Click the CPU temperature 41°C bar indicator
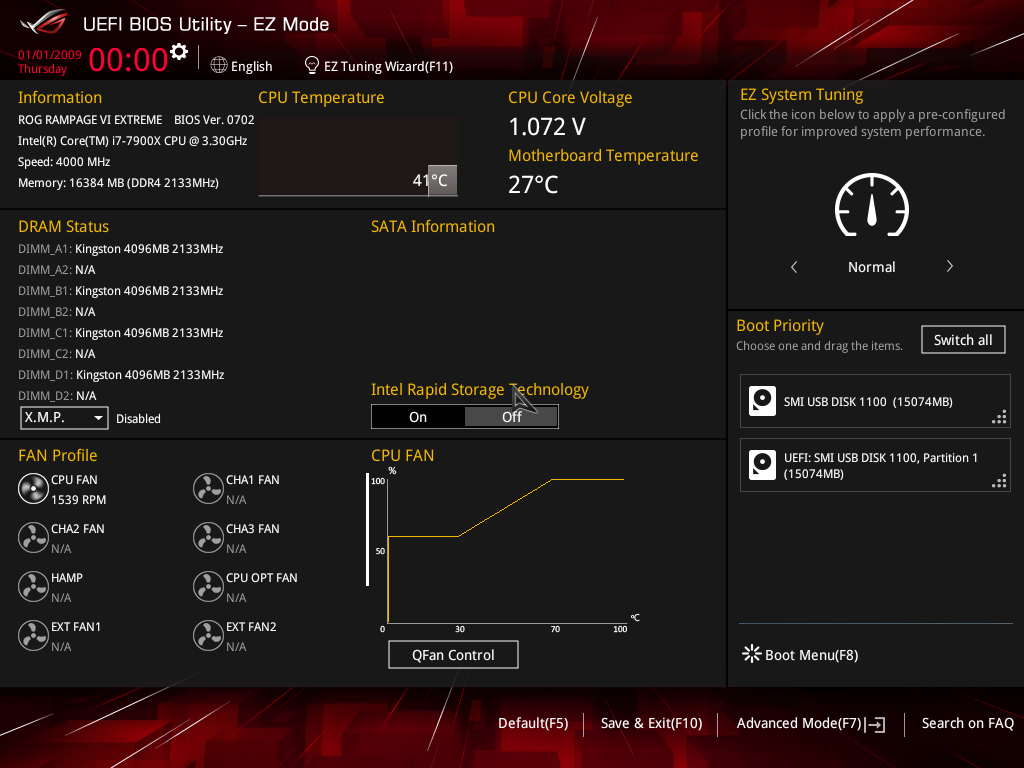The image size is (1024, 768). coord(442,180)
